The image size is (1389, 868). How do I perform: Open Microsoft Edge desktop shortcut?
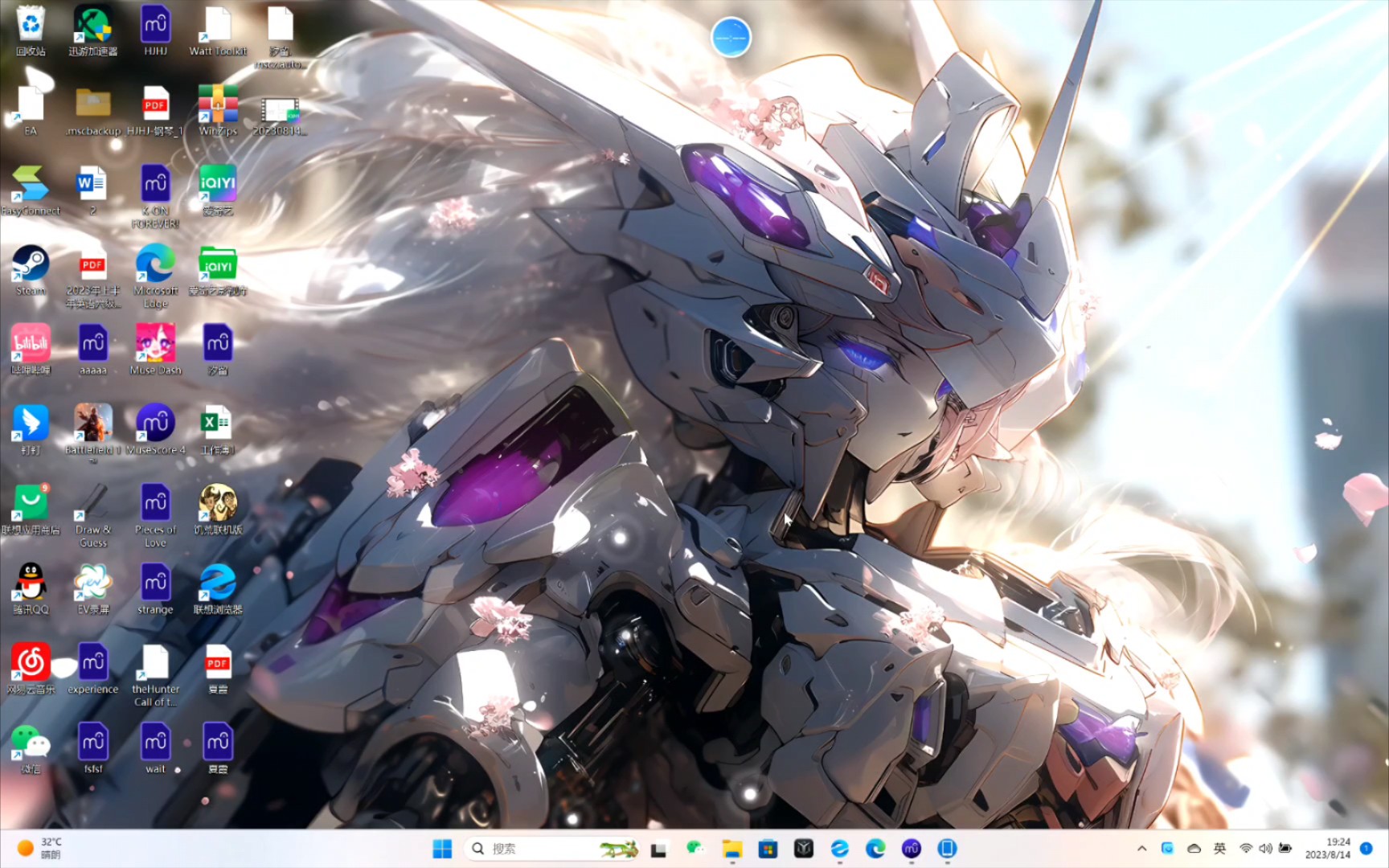pyautogui.click(x=155, y=276)
